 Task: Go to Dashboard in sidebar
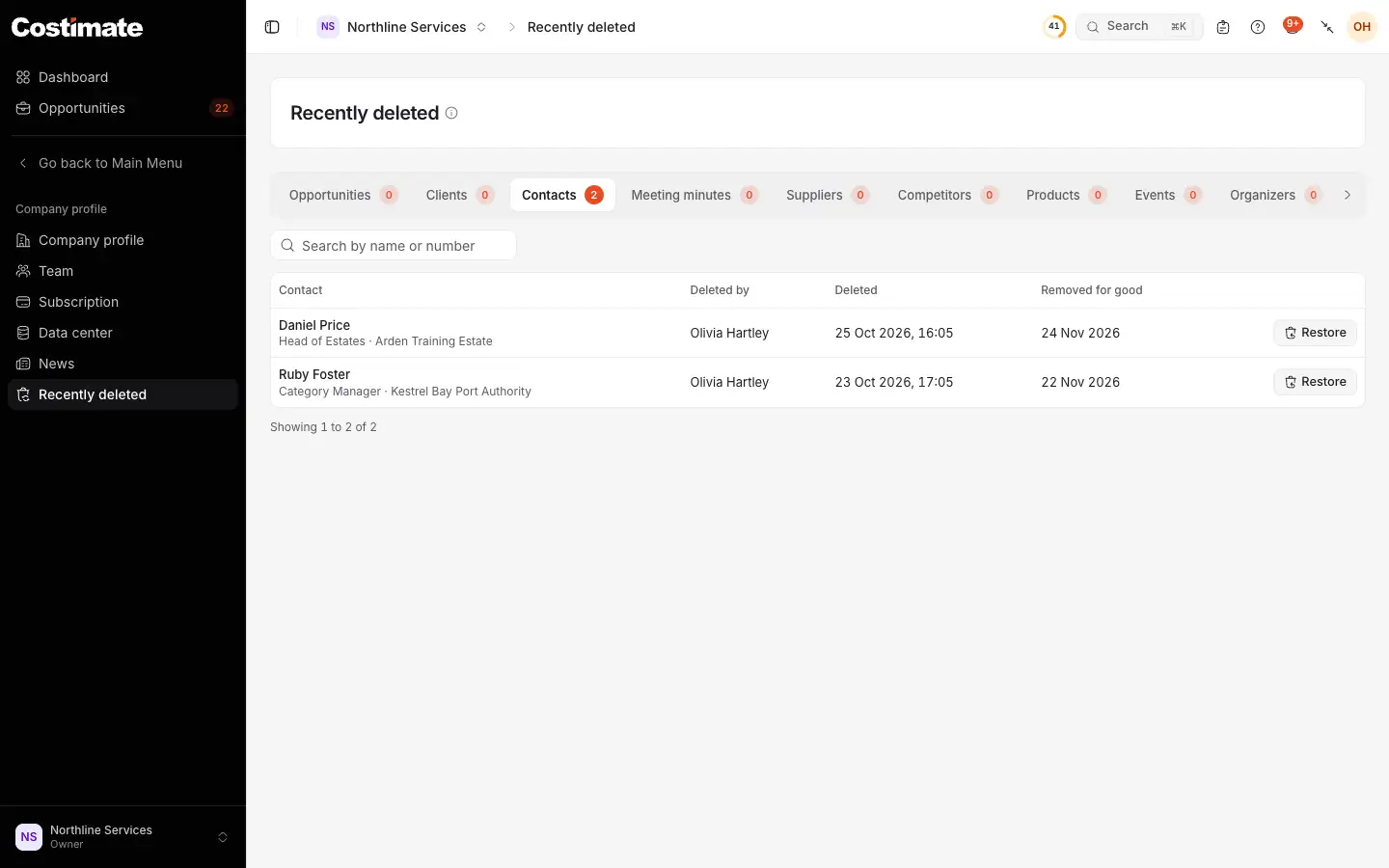click(x=123, y=77)
